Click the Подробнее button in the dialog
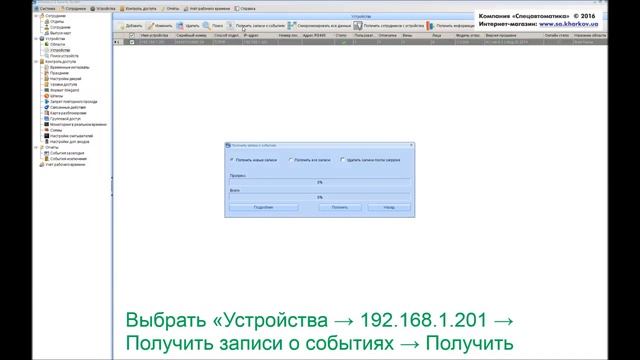Viewport: 640px width, 360px height. [x=264, y=207]
